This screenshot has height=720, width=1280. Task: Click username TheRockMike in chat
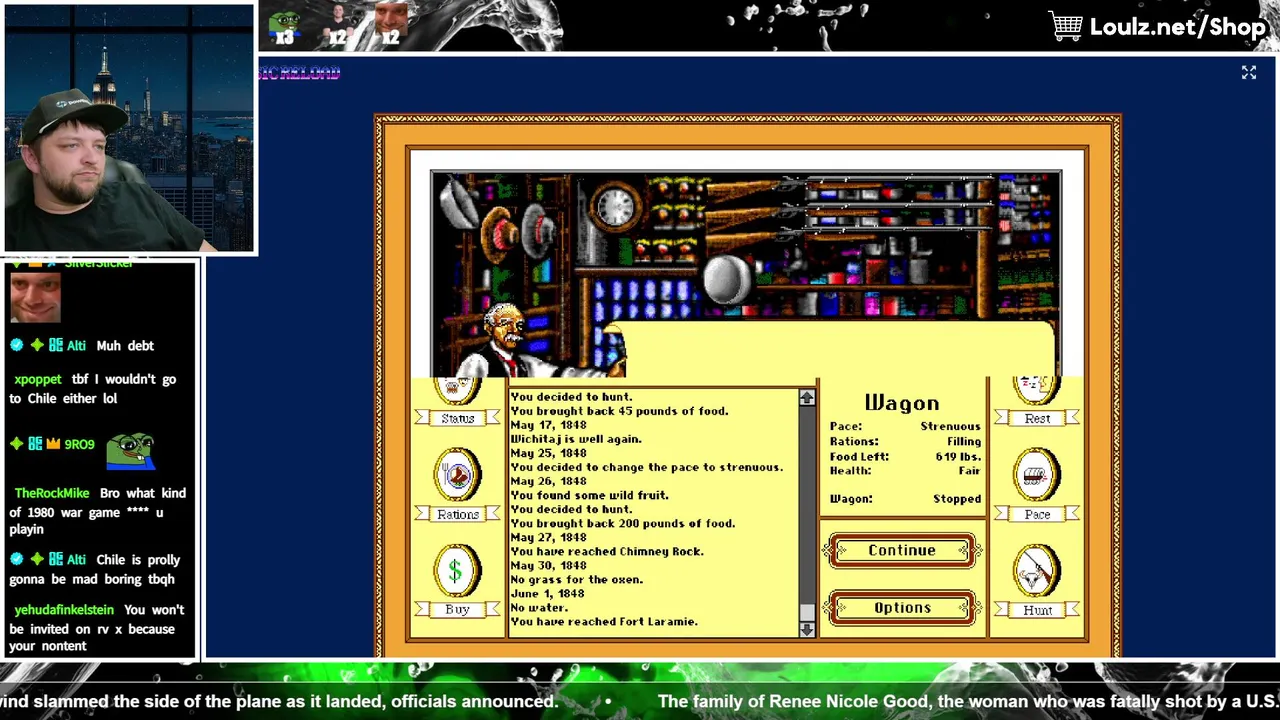52,493
